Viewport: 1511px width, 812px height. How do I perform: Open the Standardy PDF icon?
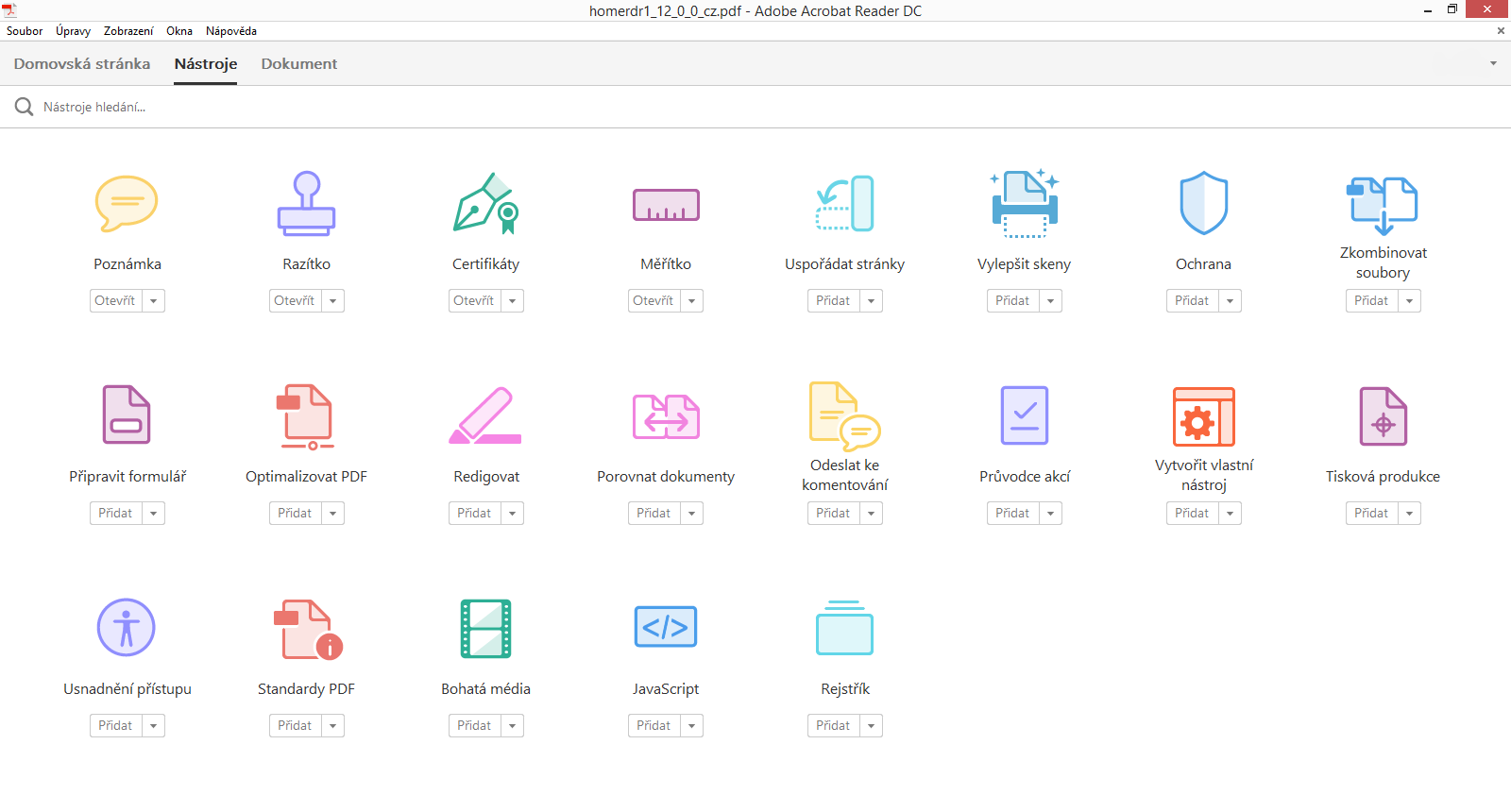coord(308,629)
